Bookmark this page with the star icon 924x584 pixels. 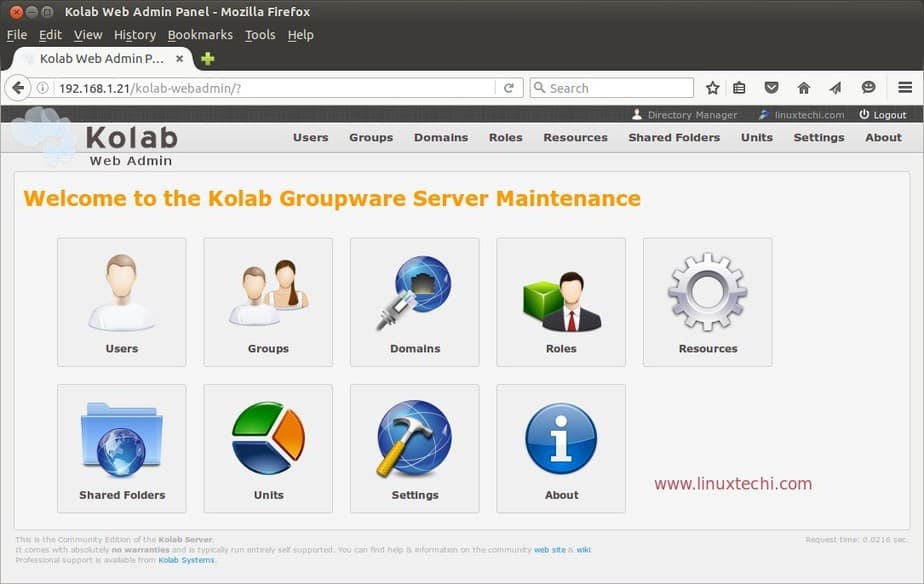coord(712,88)
